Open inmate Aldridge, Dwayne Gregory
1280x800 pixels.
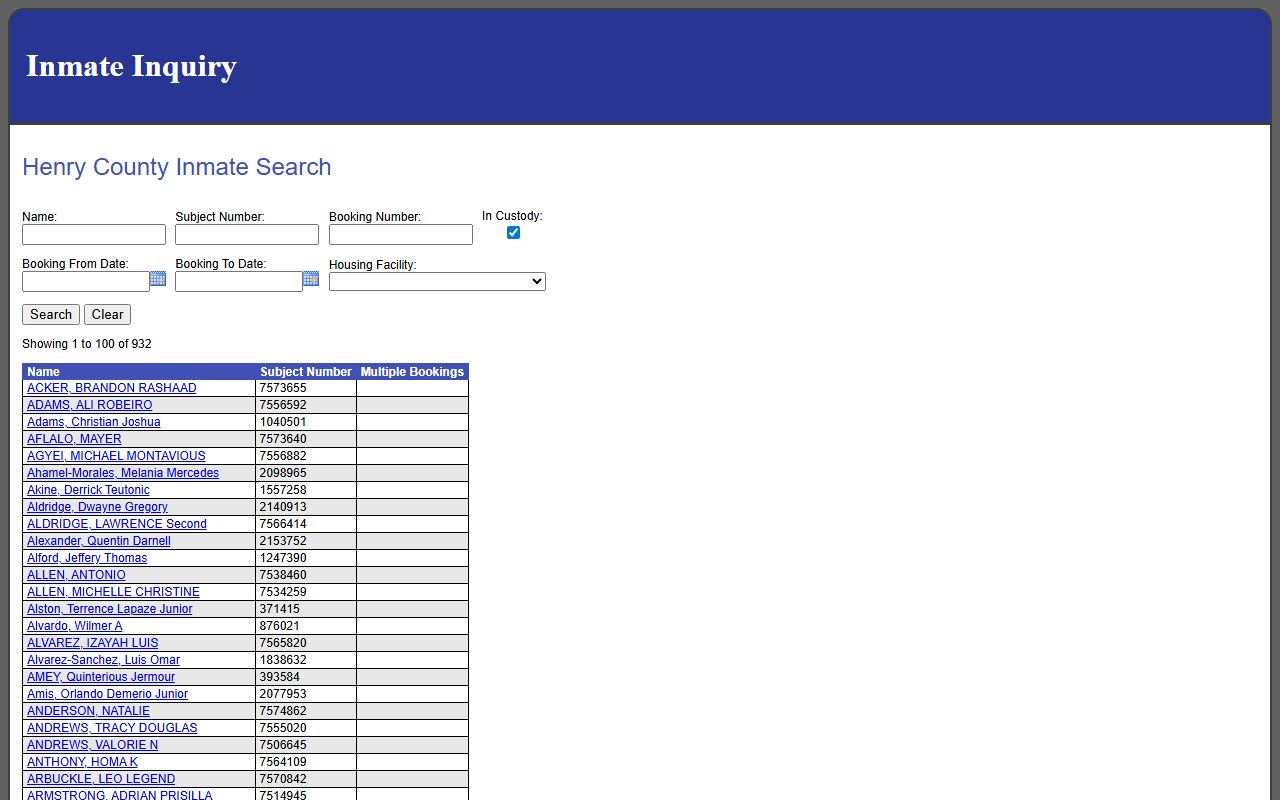click(x=97, y=507)
